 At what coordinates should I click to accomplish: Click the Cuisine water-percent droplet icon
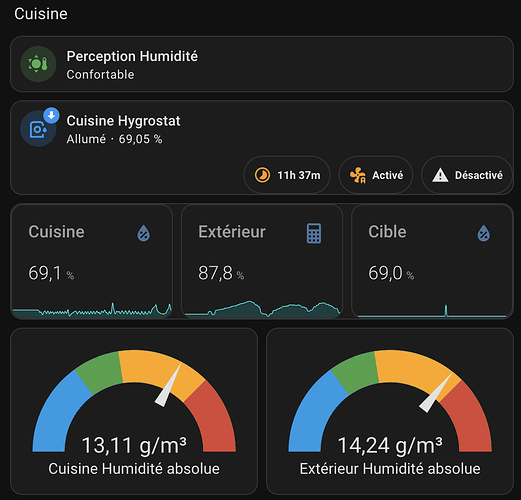[x=144, y=233]
